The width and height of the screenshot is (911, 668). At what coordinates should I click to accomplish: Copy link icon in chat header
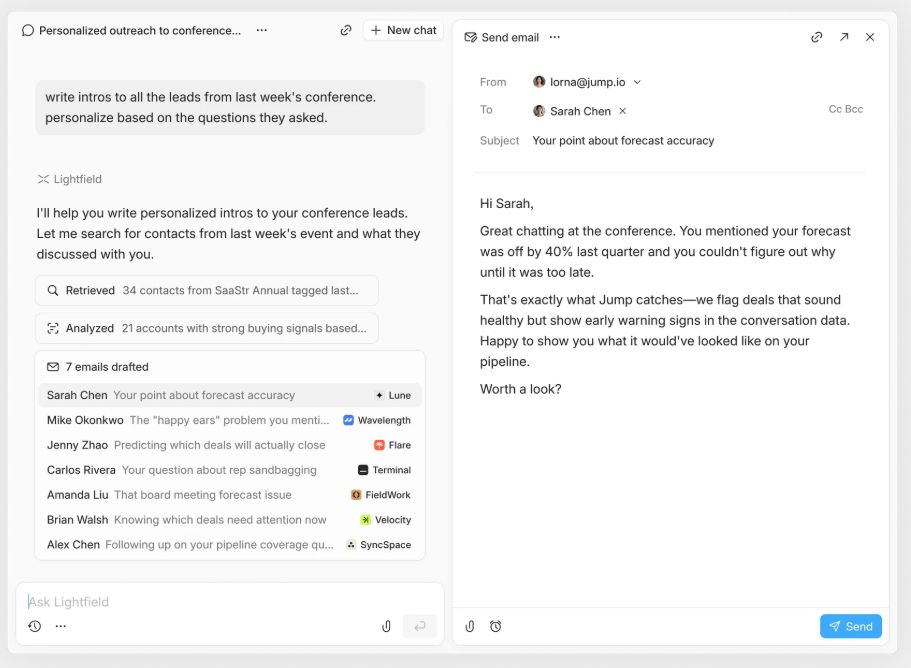tap(346, 30)
